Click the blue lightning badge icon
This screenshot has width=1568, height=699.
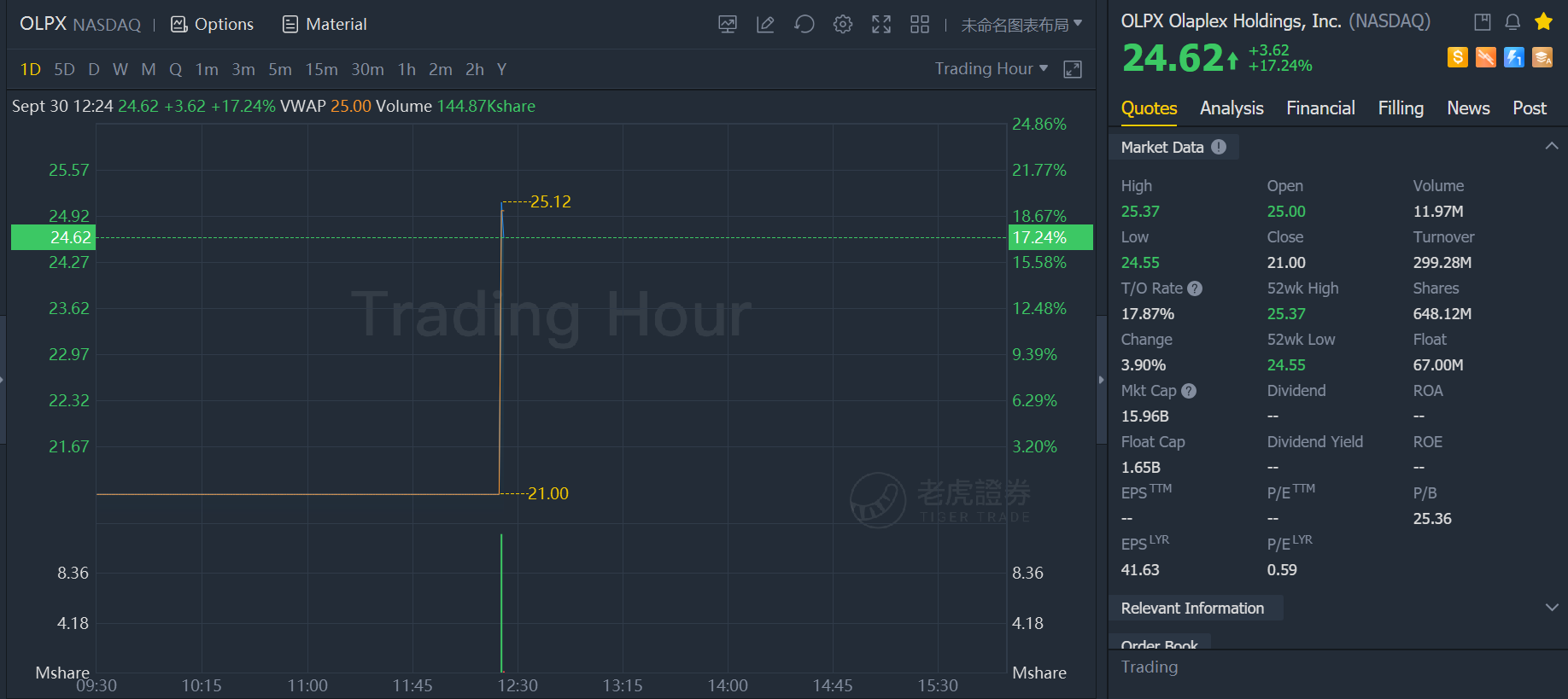(1514, 57)
